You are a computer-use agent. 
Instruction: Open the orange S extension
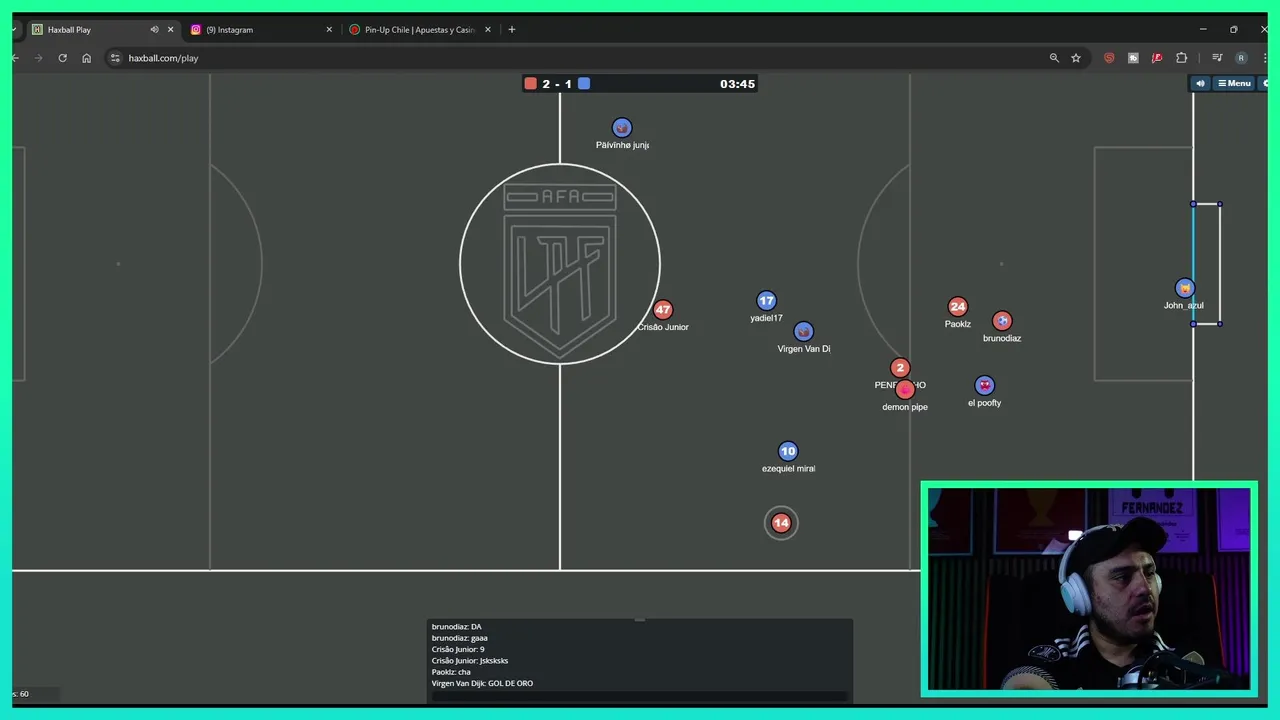tap(1109, 58)
